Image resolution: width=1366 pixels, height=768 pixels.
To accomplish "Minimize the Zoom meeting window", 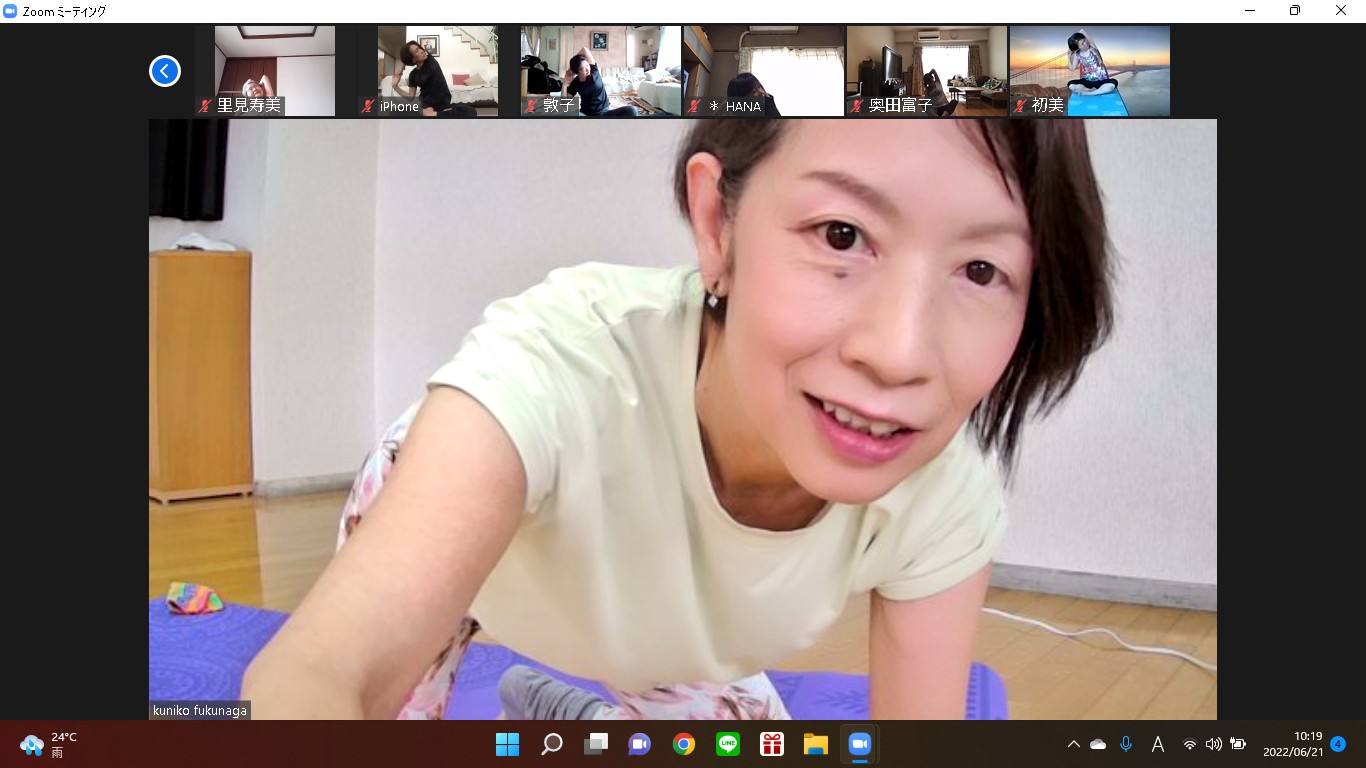I will (1251, 11).
